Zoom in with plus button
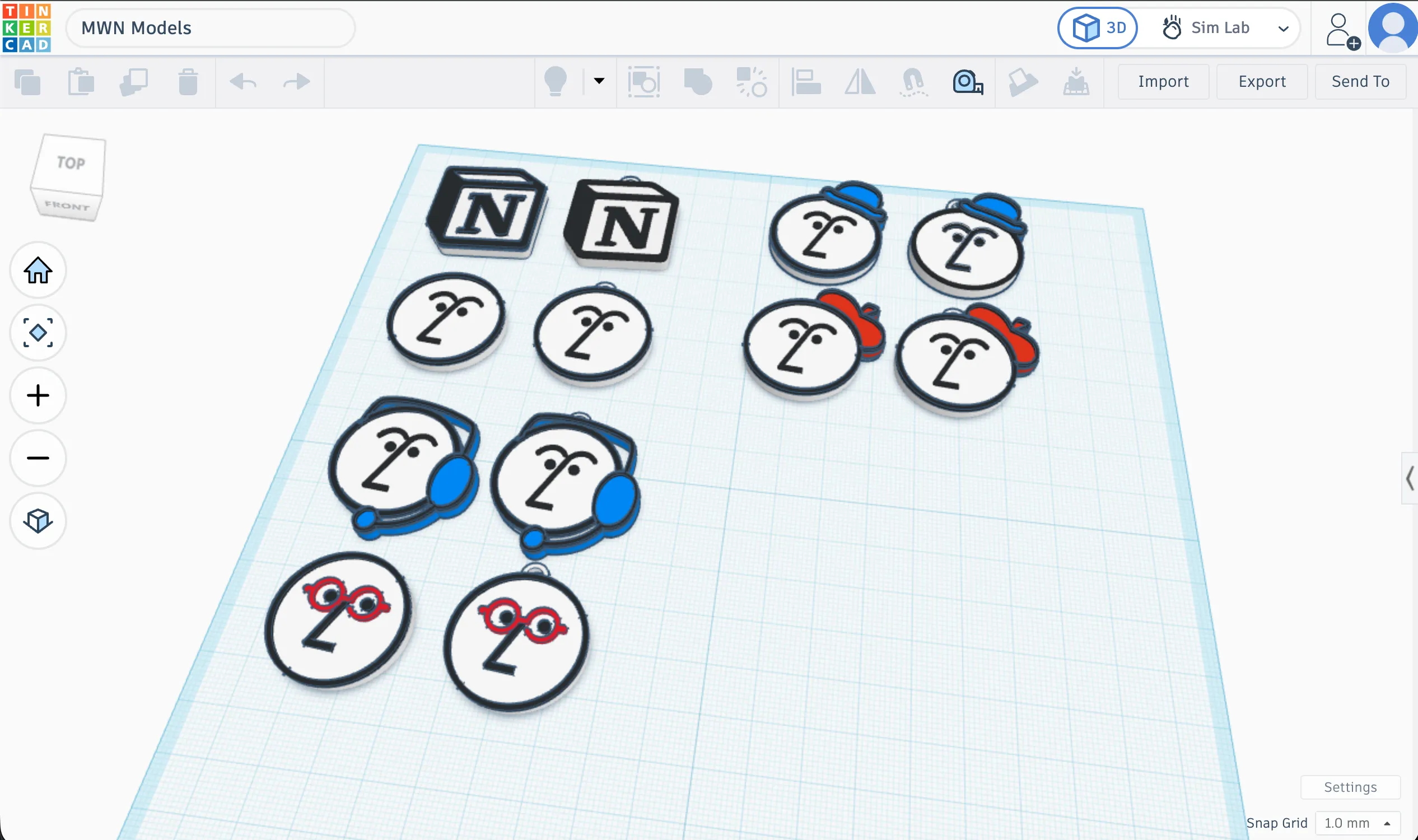 coord(38,395)
